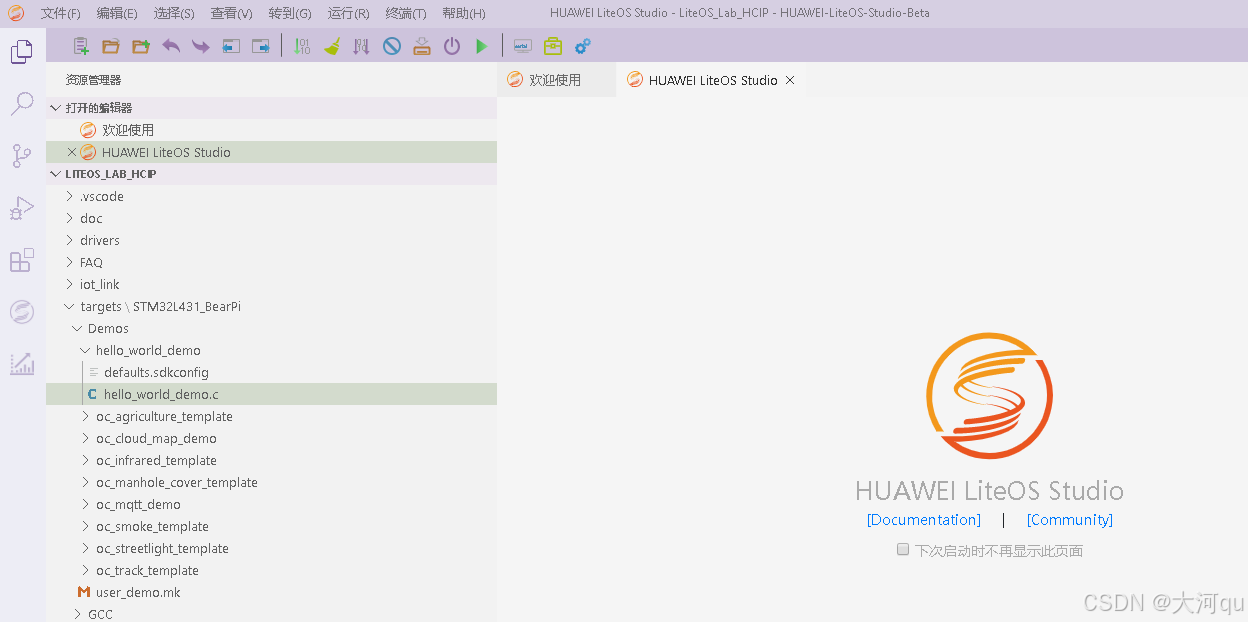The image size is (1248, 622).
Task: Open the 文件(F) menu
Action: pyautogui.click(x=60, y=13)
